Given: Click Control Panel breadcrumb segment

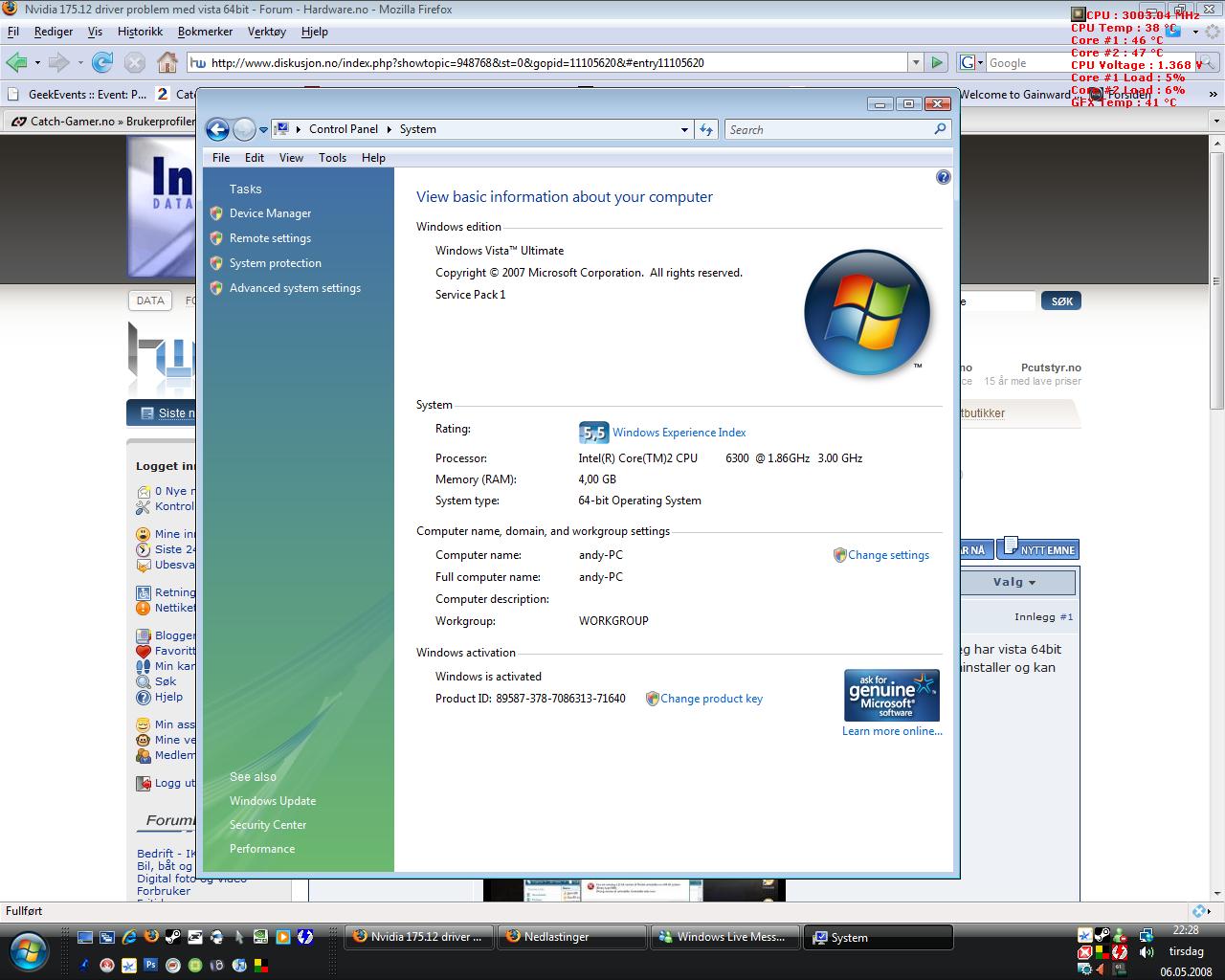Looking at the screenshot, I should (344, 129).
